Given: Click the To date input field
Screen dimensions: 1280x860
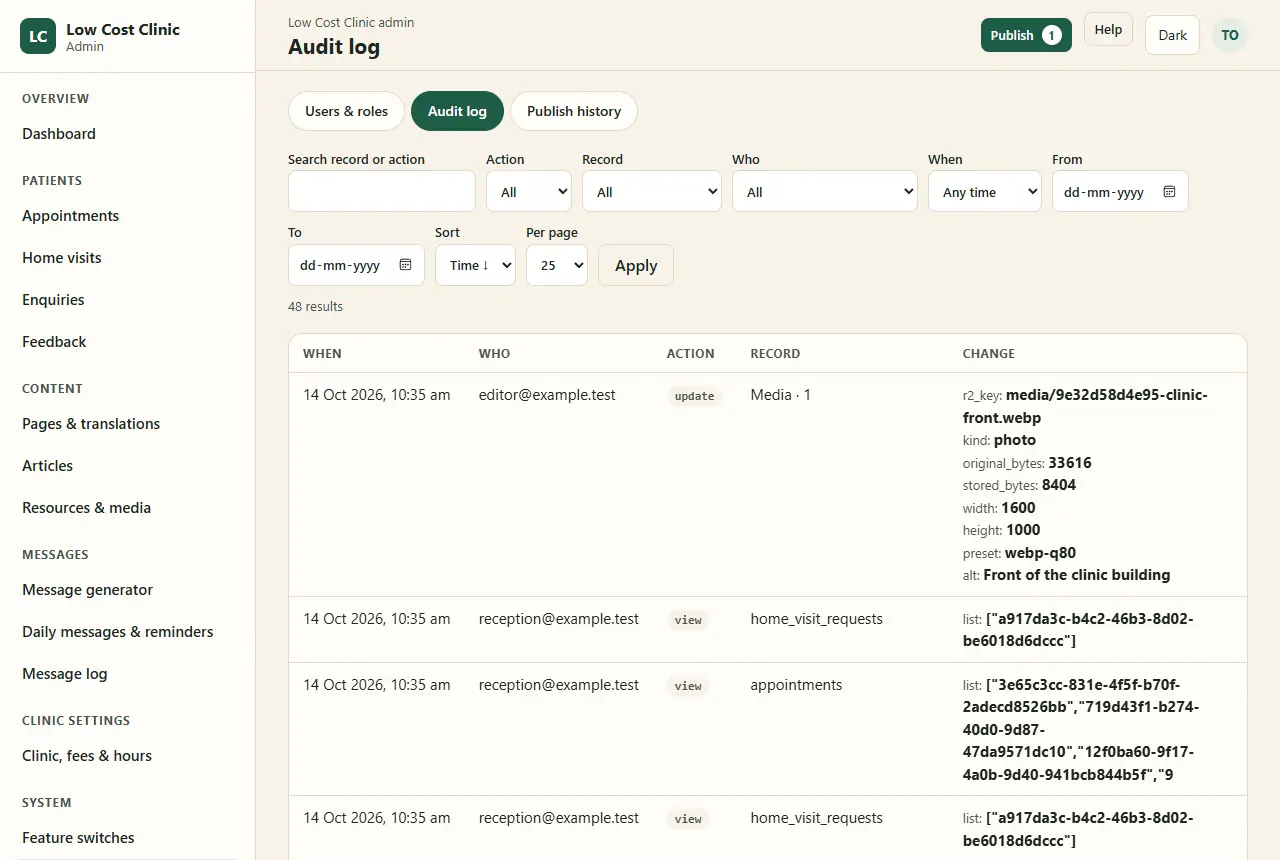Looking at the screenshot, I should click(x=356, y=265).
